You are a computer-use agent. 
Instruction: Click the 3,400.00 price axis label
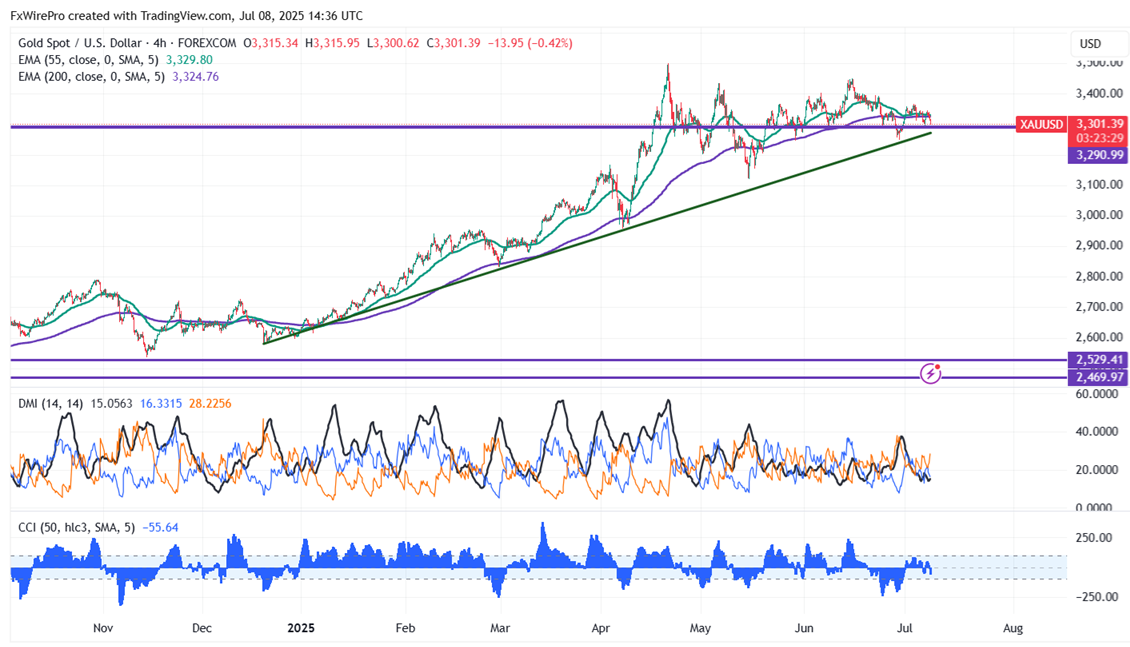coord(1099,93)
